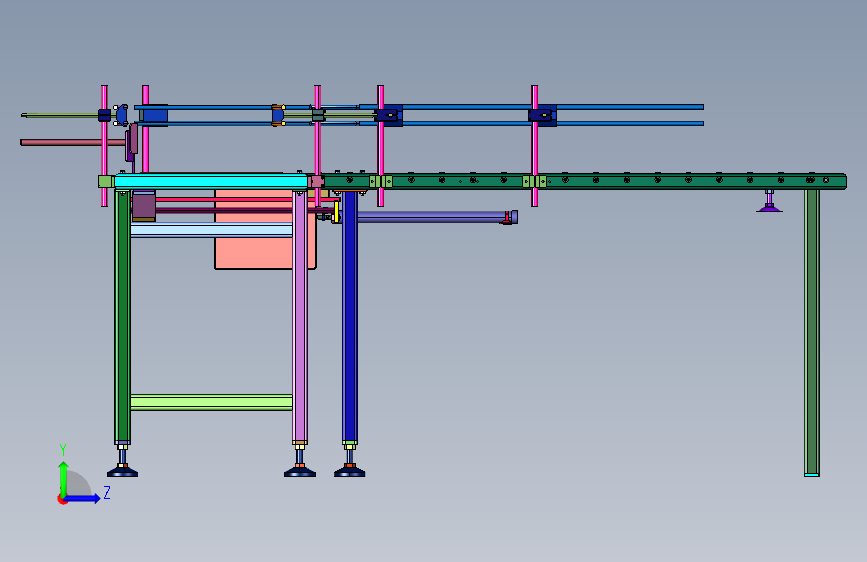Pick the lower blue guide rail
This screenshot has width=867, height=562.
[531, 123]
